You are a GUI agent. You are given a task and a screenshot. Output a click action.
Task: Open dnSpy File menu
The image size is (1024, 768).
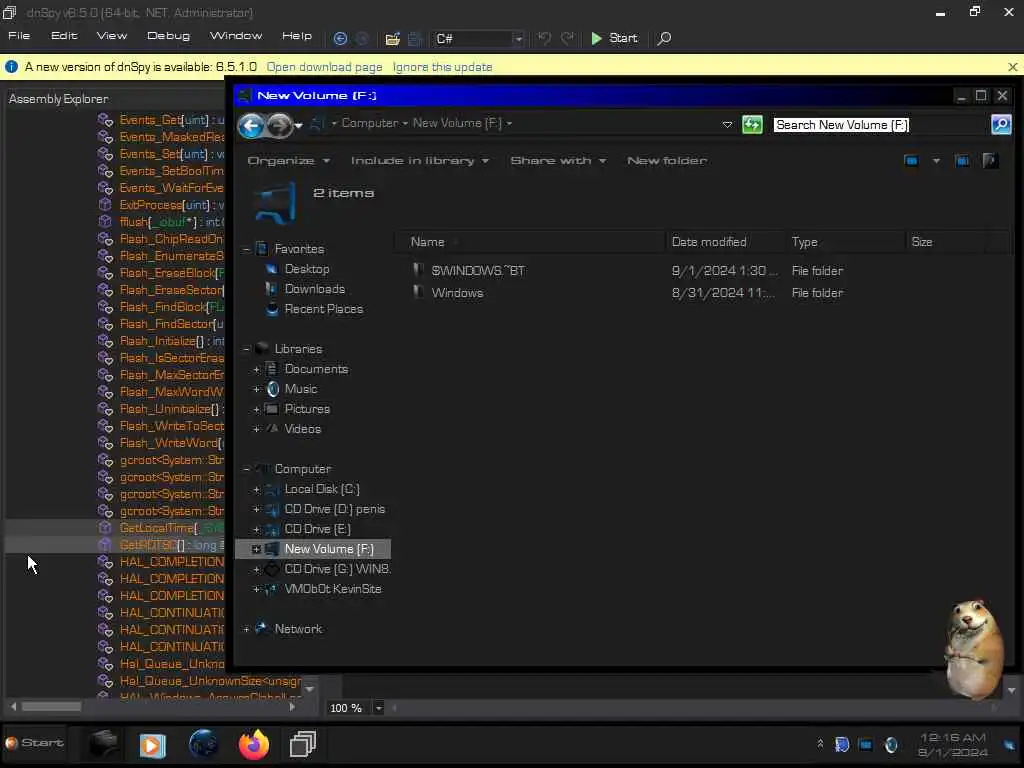click(x=19, y=36)
